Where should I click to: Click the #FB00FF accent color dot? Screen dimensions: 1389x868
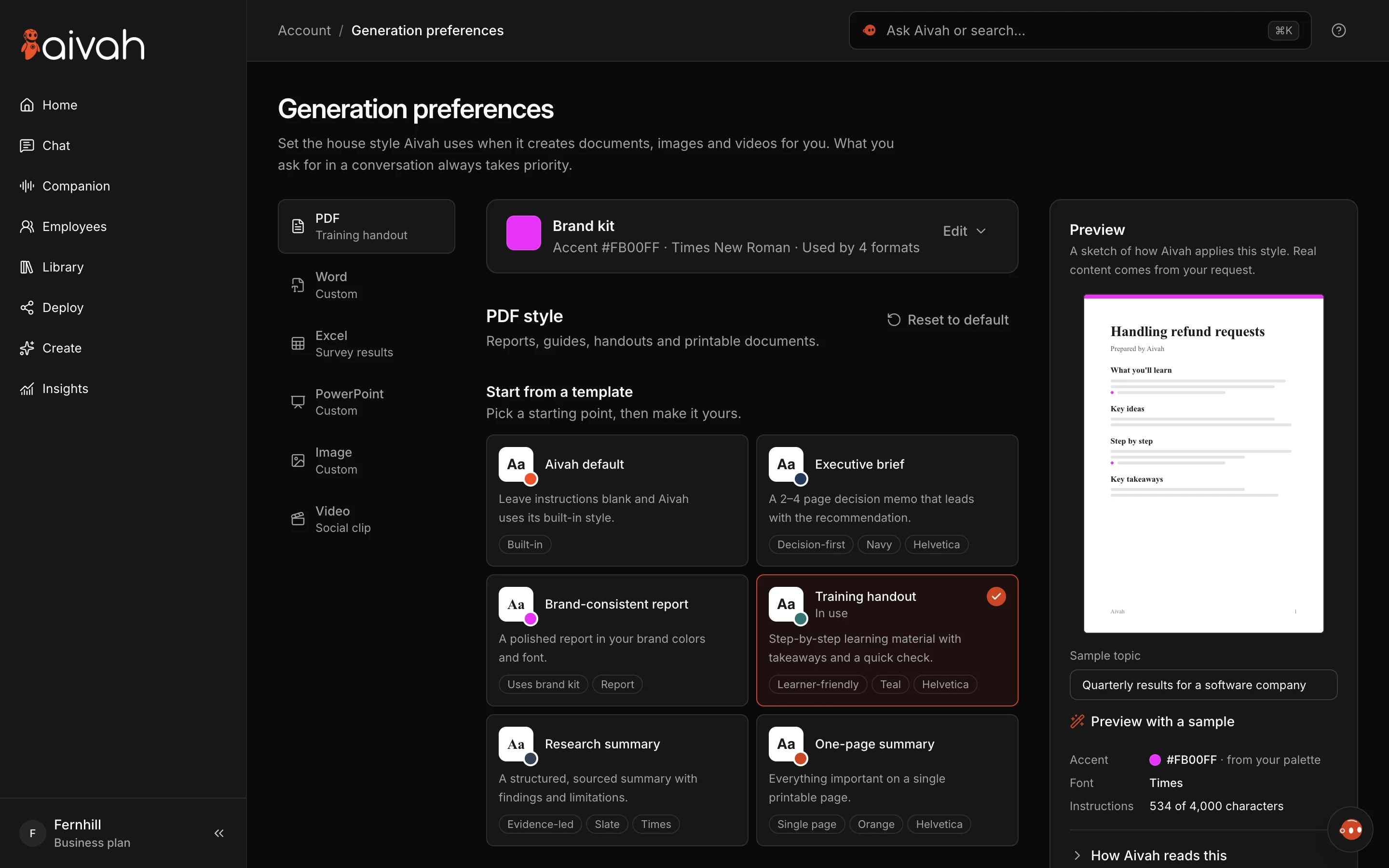(1155, 759)
